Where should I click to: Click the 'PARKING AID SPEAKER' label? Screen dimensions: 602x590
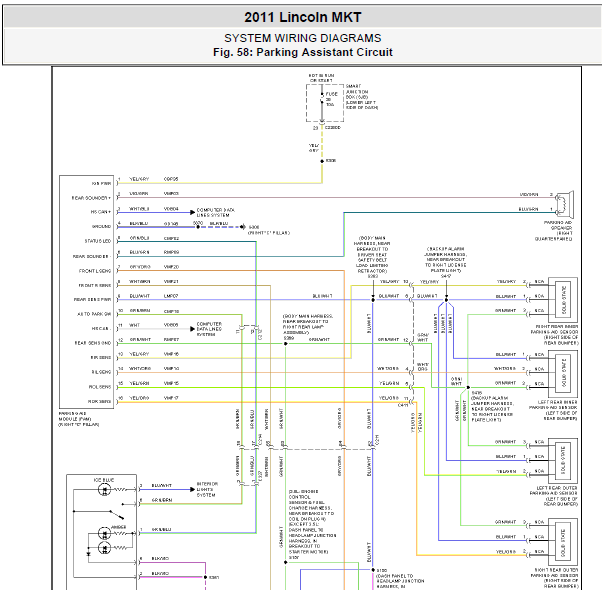558,225
